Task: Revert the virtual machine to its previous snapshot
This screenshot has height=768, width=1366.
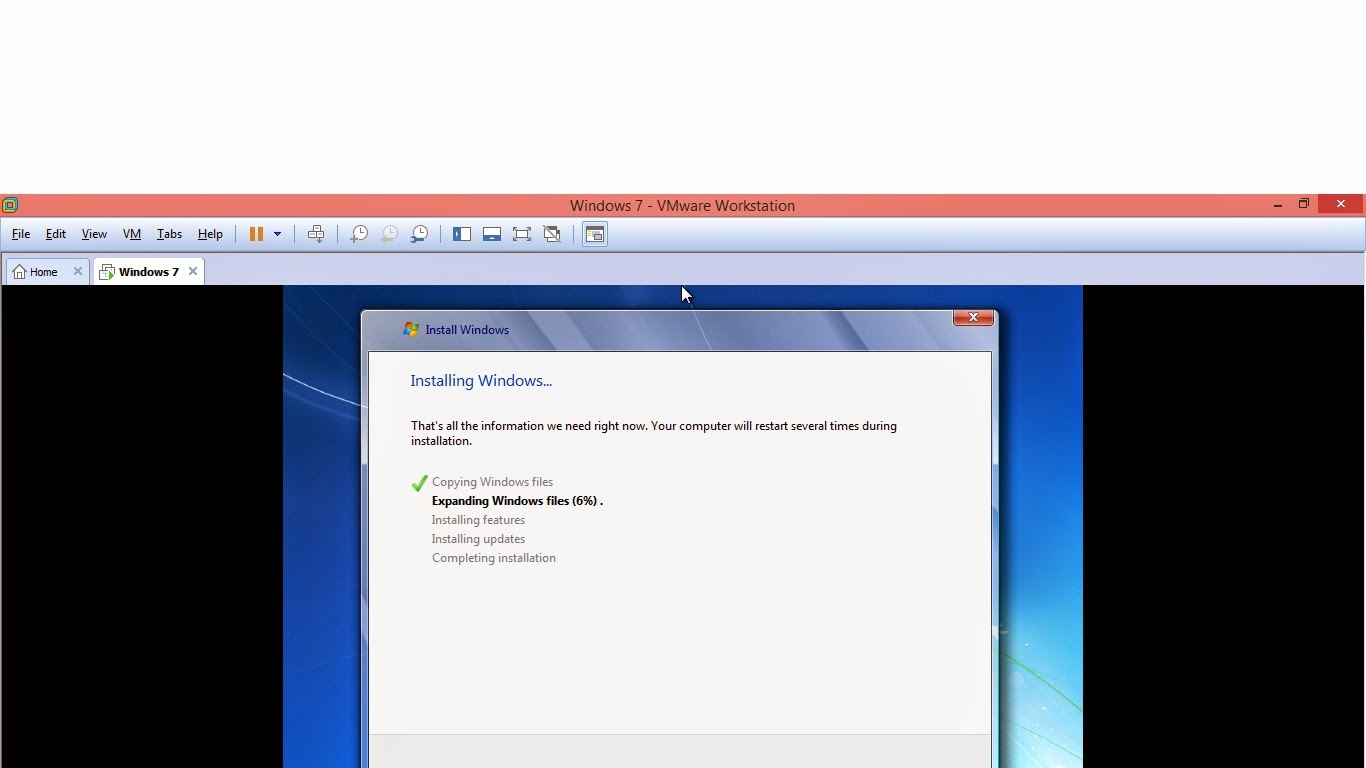Action: point(389,234)
